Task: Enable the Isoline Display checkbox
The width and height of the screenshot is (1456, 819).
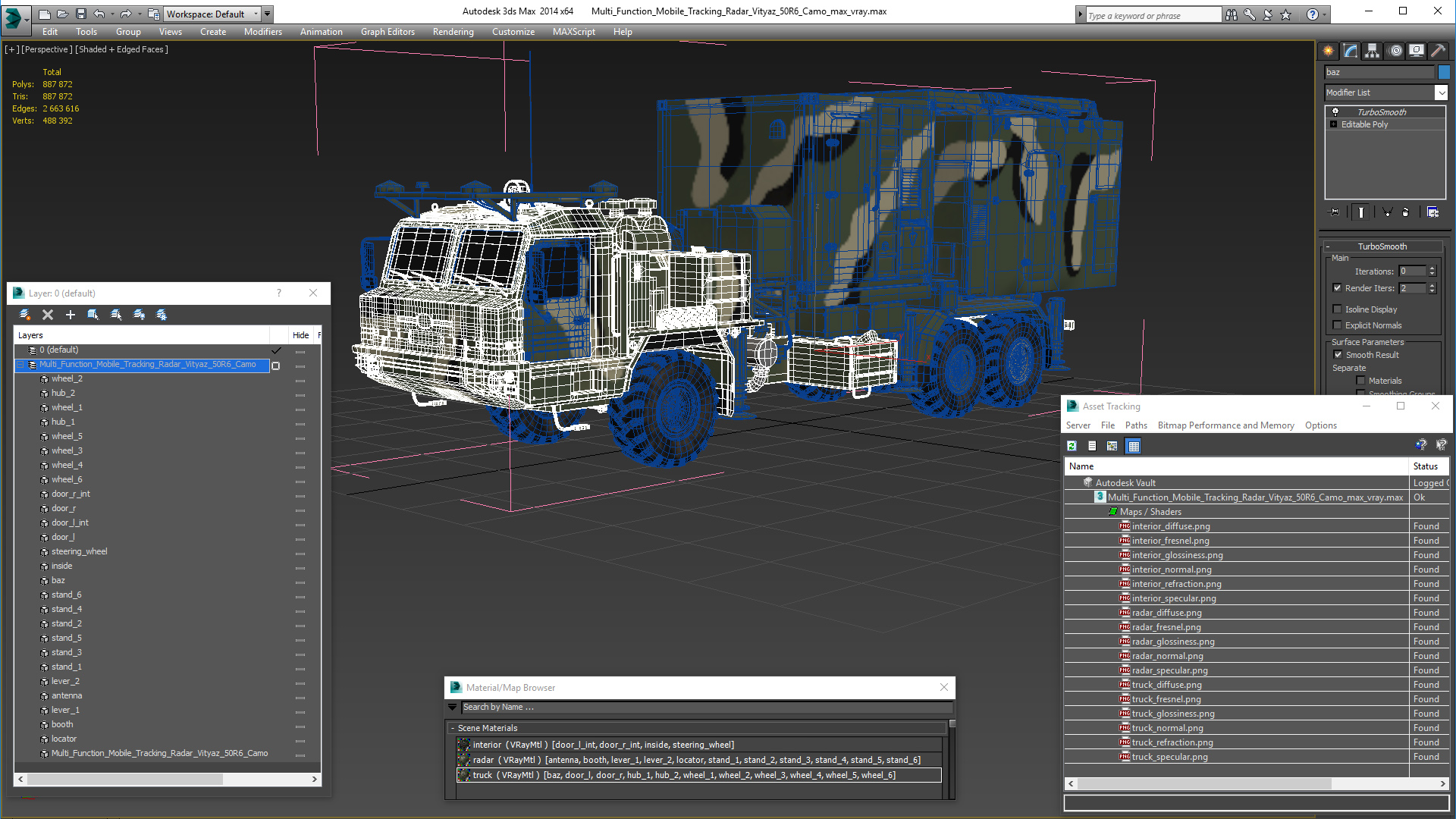Action: coord(1338,309)
